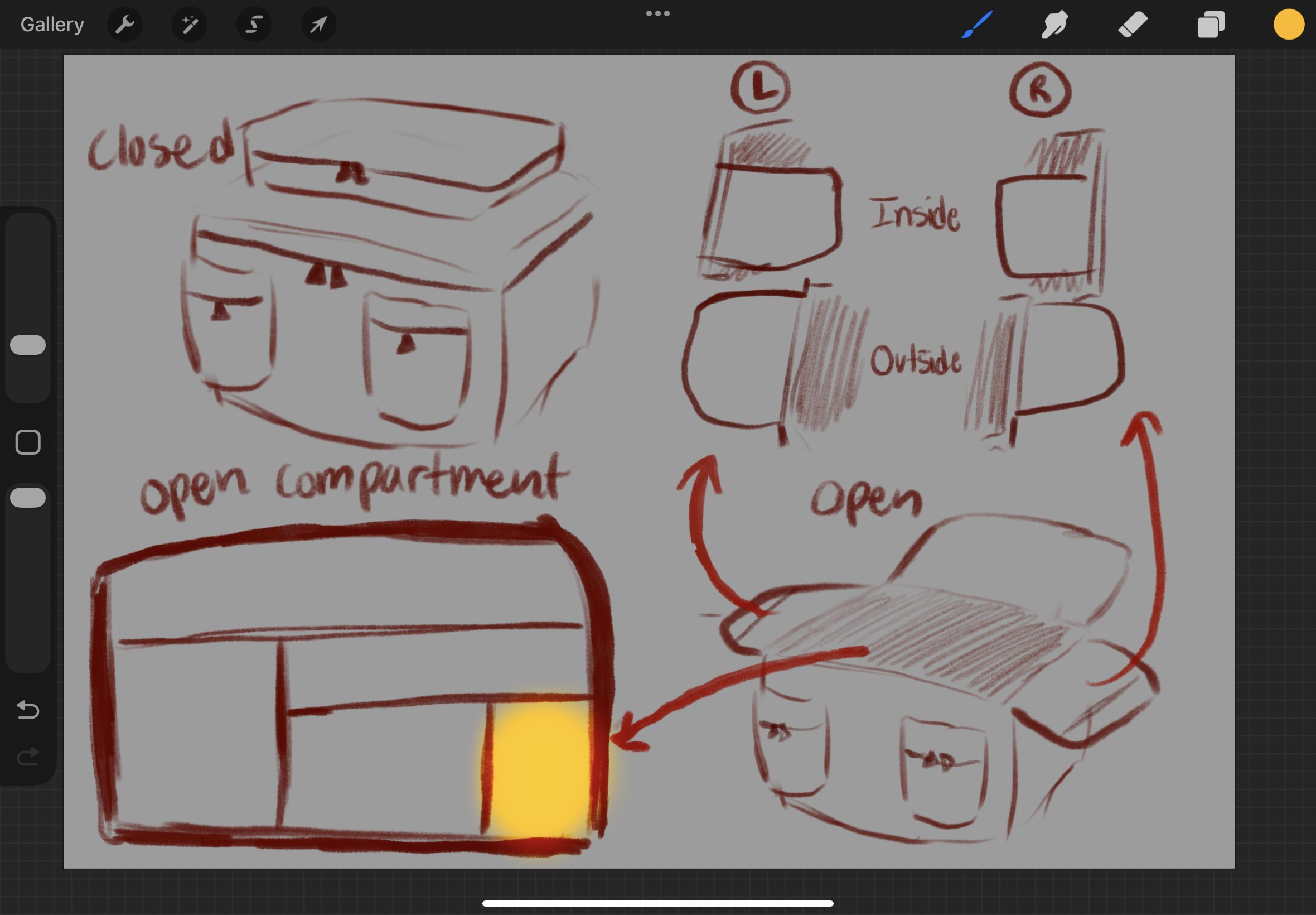Undo the last stroke
The width and height of the screenshot is (1316, 915).
click(x=28, y=710)
